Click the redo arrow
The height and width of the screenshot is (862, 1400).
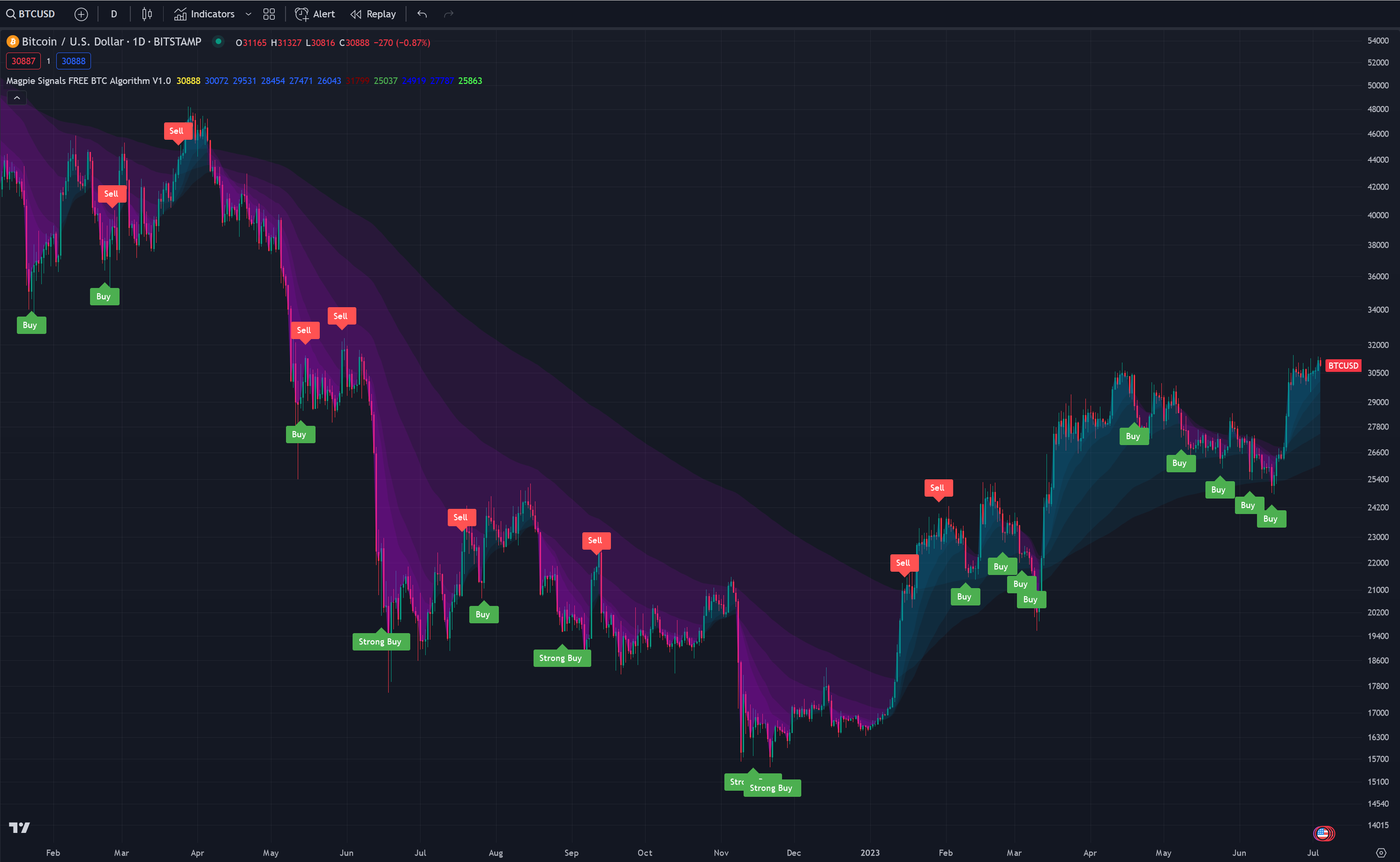[448, 14]
